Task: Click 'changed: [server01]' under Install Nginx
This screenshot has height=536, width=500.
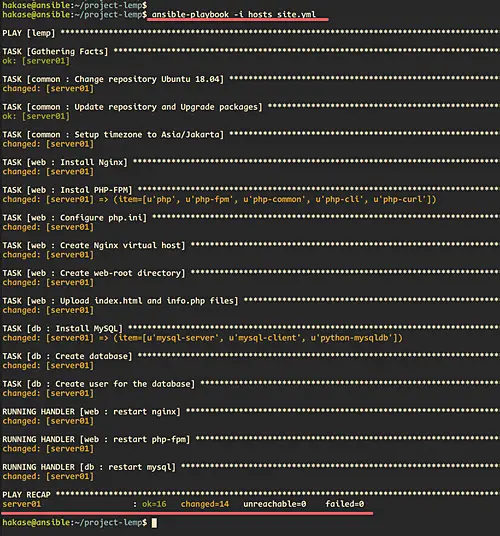Action: click(48, 172)
